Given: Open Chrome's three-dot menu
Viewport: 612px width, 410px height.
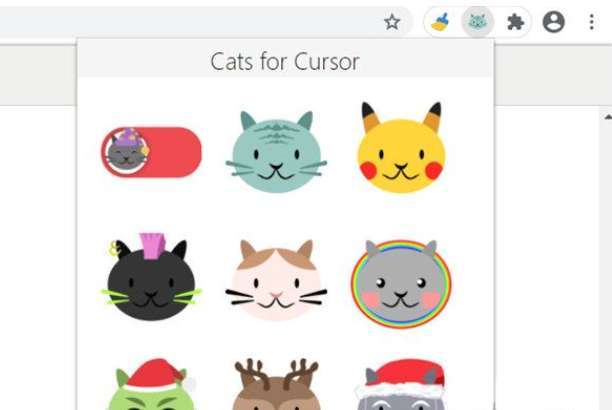Looking at the screenshot, I should coord(592,22).
